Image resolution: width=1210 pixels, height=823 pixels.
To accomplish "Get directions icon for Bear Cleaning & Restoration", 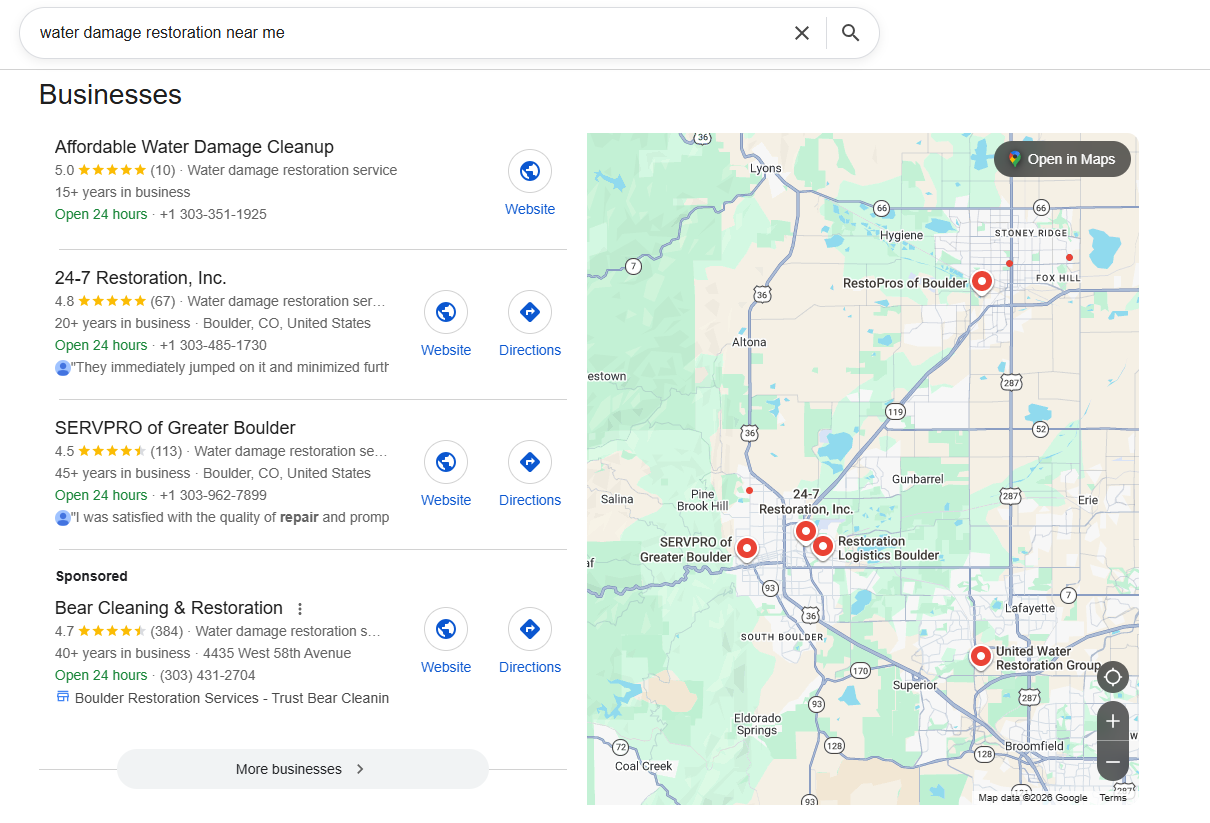I will point(530,629).
